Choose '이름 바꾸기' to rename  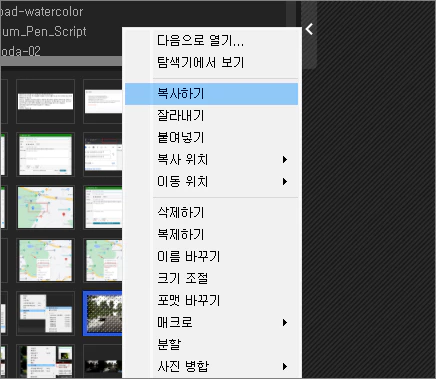tap(211, 257)
